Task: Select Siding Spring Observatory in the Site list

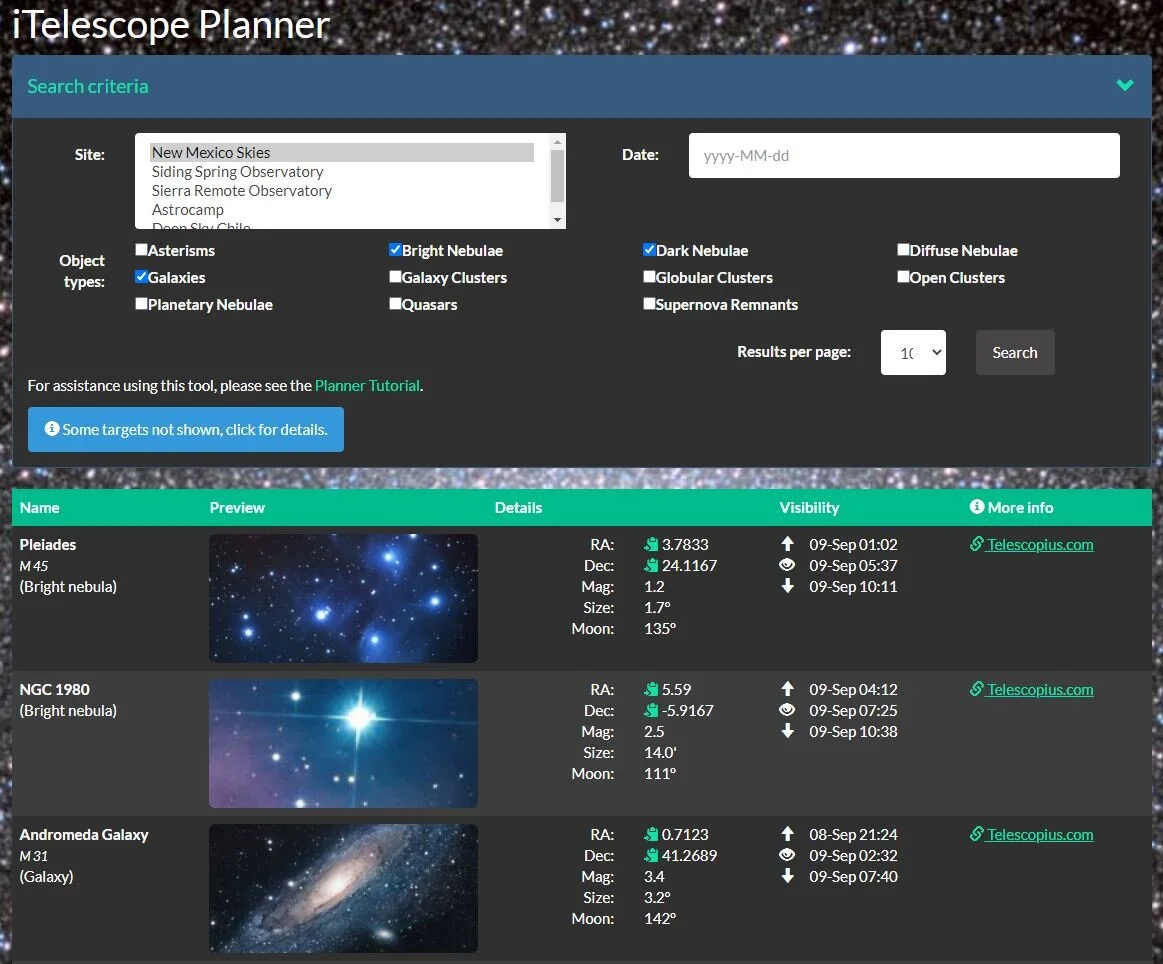Action: [237, 171]
